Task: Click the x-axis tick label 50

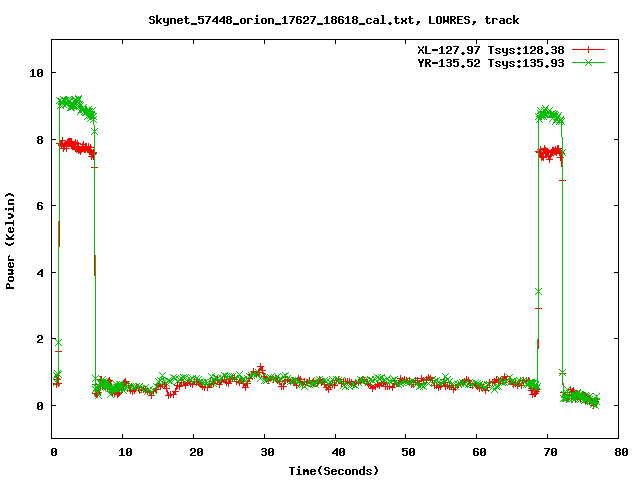Action: [x=409, y=452]
